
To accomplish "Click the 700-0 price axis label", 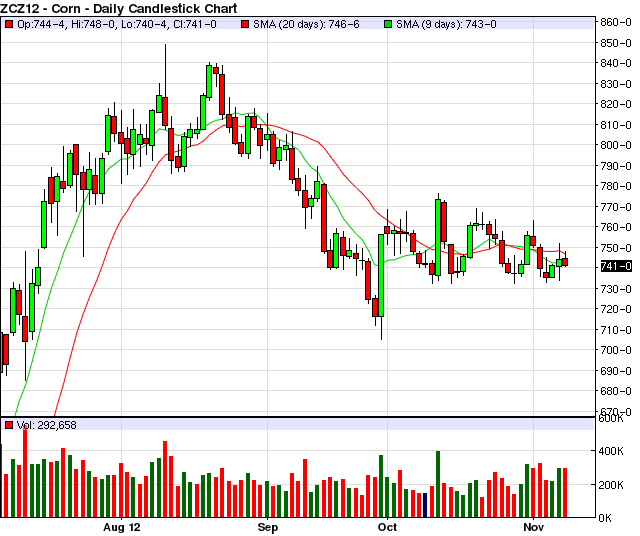I will pos(616,350).
